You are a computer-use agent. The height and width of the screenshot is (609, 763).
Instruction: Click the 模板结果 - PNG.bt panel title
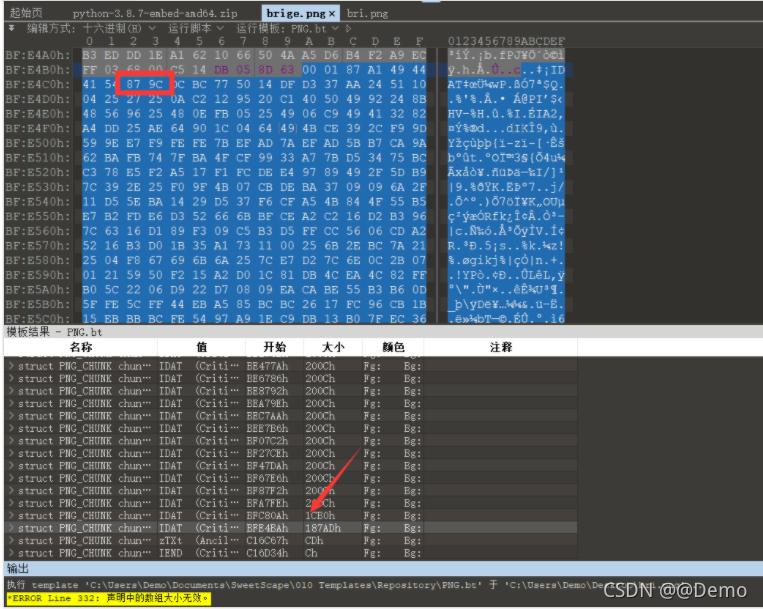pyautogui.click(x=54, y=332)
